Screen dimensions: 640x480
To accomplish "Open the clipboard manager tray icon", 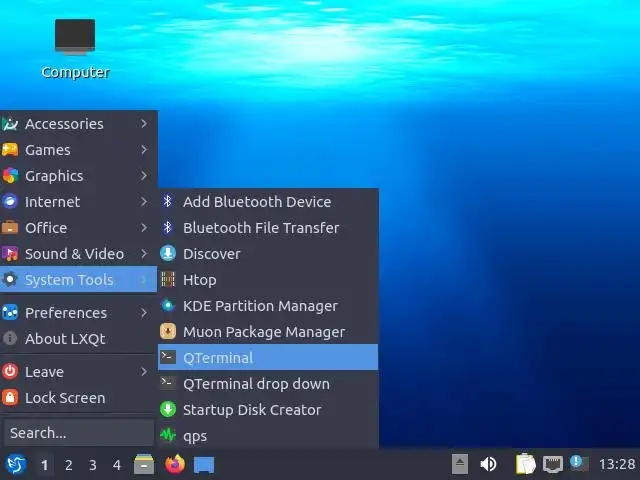I will click(526, 464).
